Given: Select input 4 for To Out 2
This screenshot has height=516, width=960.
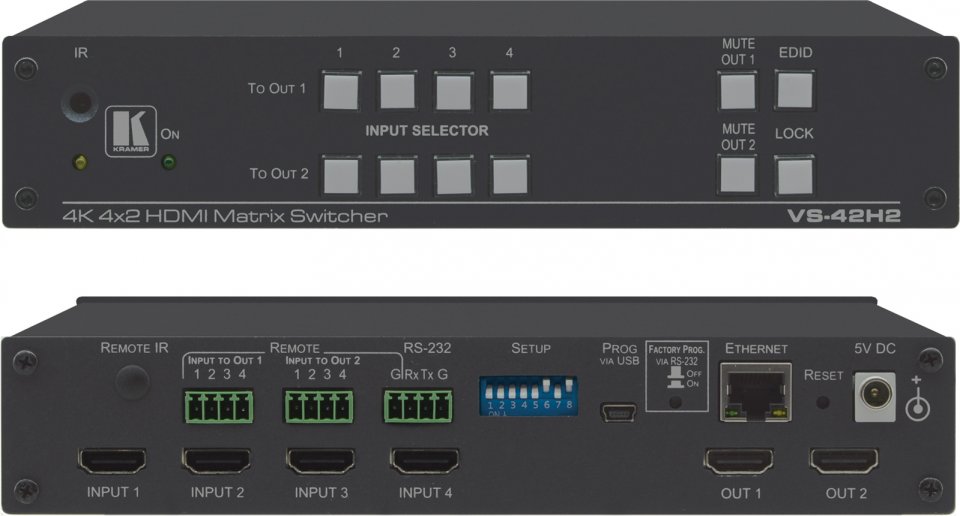Looking at the screenshot, I should click(508, 175).
